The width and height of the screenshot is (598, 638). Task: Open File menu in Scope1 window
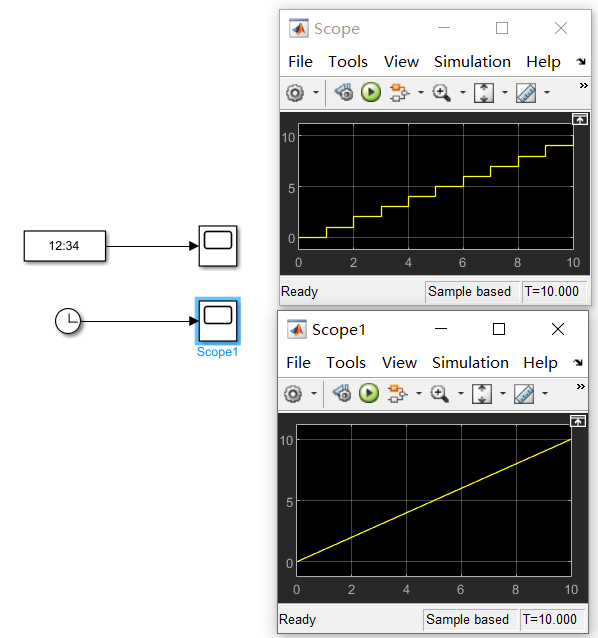coord(298,363)
